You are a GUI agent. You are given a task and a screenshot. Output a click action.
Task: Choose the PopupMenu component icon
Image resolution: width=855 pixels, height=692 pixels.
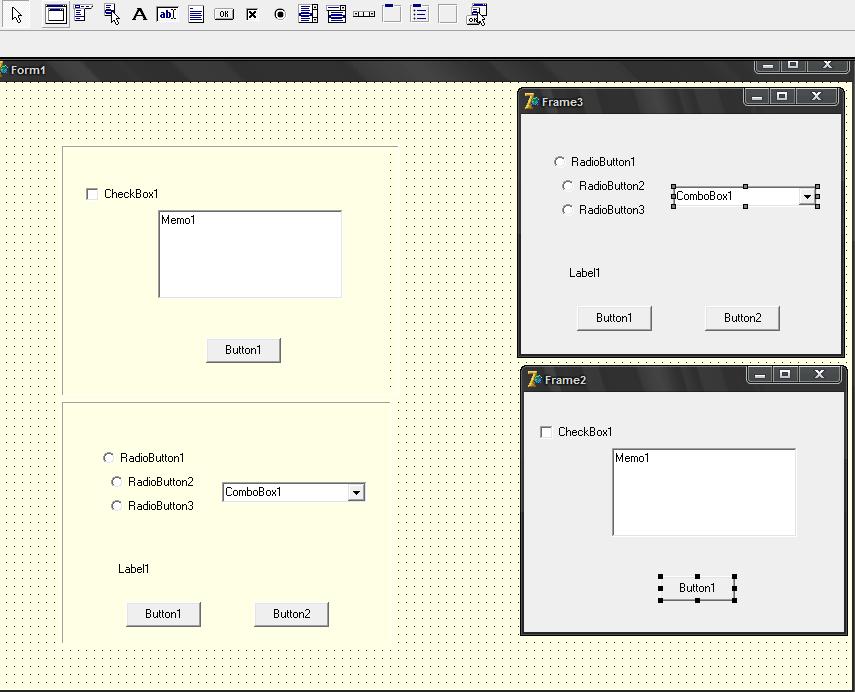[112, 14]
